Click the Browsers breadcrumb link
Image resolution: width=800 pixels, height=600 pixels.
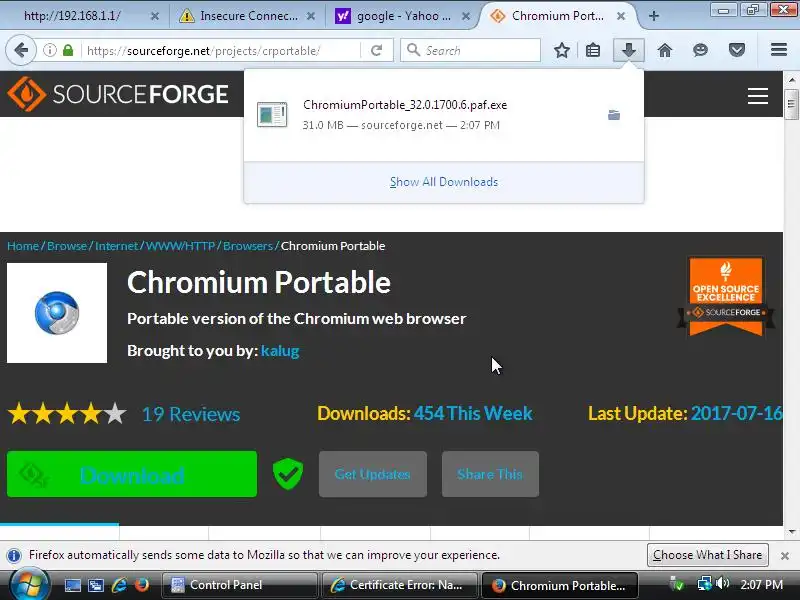(x=248, y=246)
